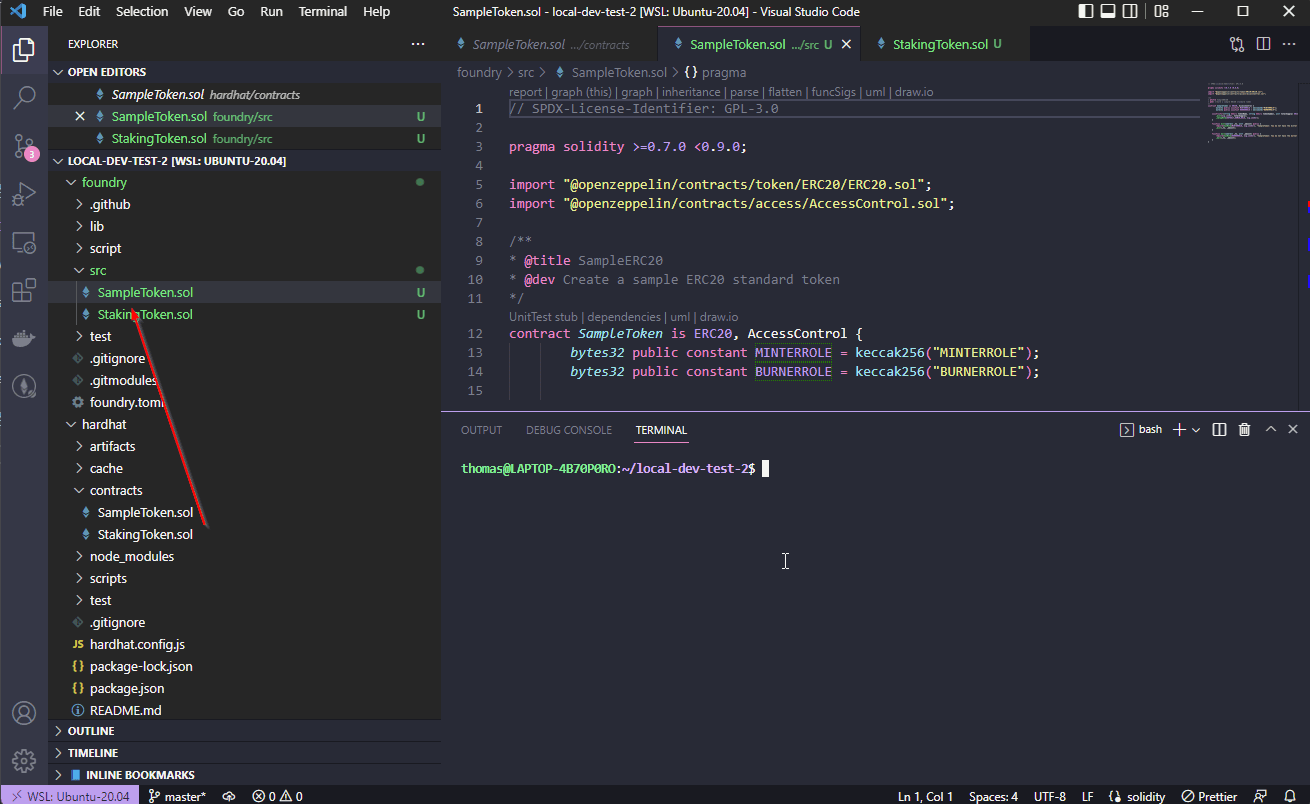
Task: Expand the script folder under foundry
Action: click(81, 248)
